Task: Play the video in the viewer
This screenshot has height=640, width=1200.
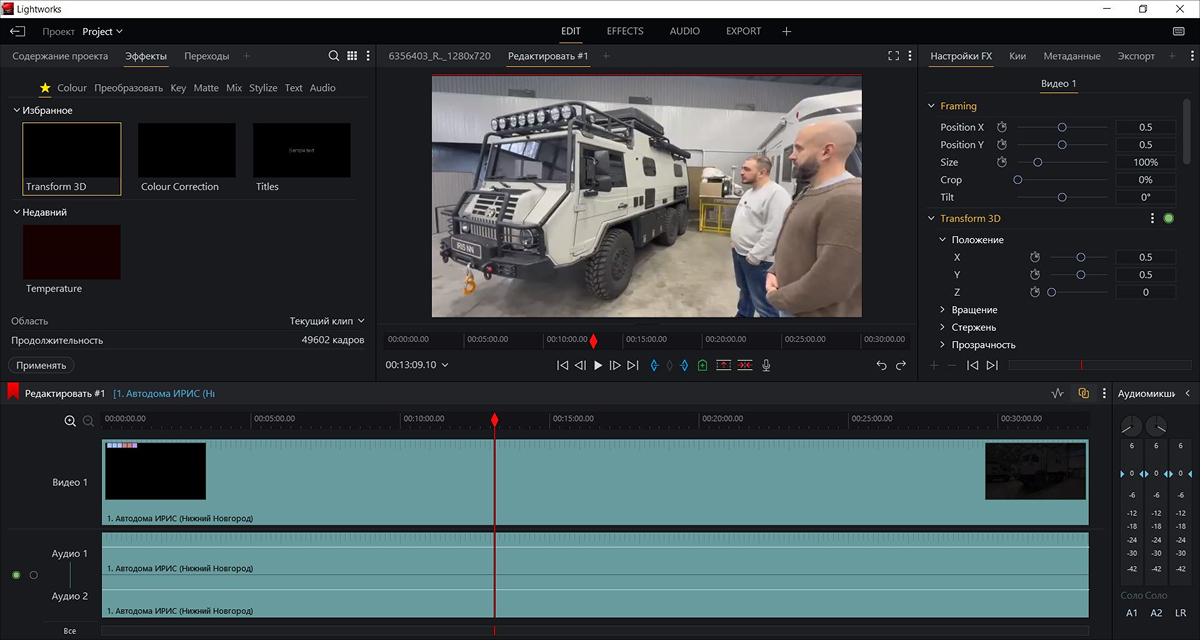Action: [598, 366]
